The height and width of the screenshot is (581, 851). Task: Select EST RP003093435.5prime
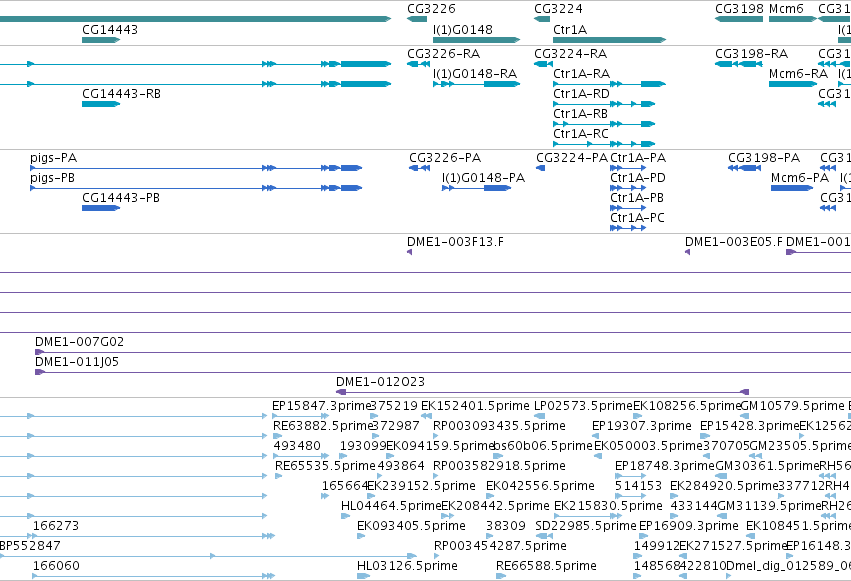click(499, 426)
